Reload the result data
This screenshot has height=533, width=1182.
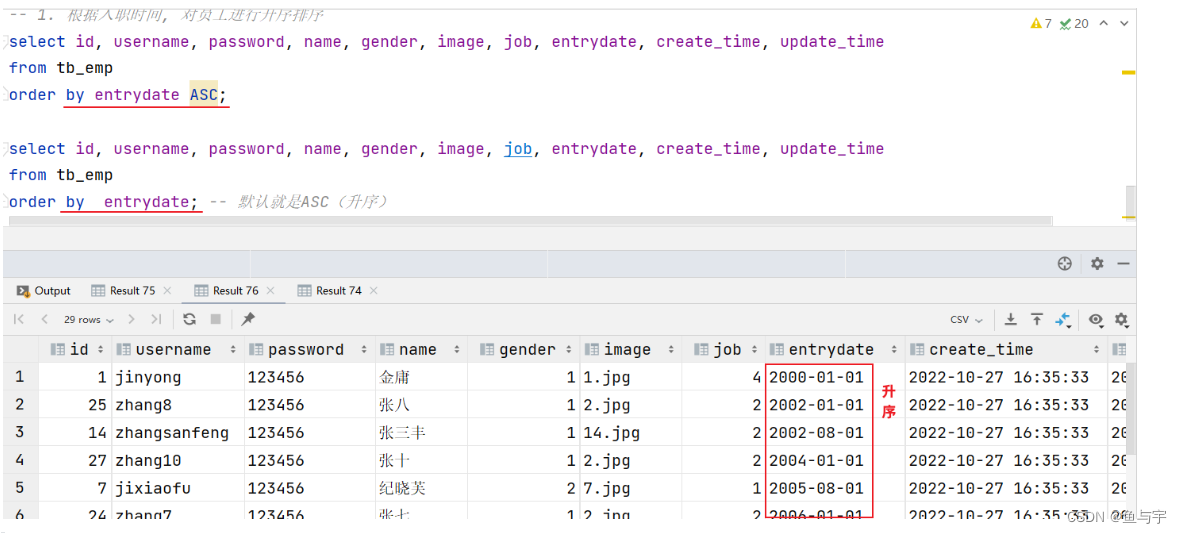(189, 320)
